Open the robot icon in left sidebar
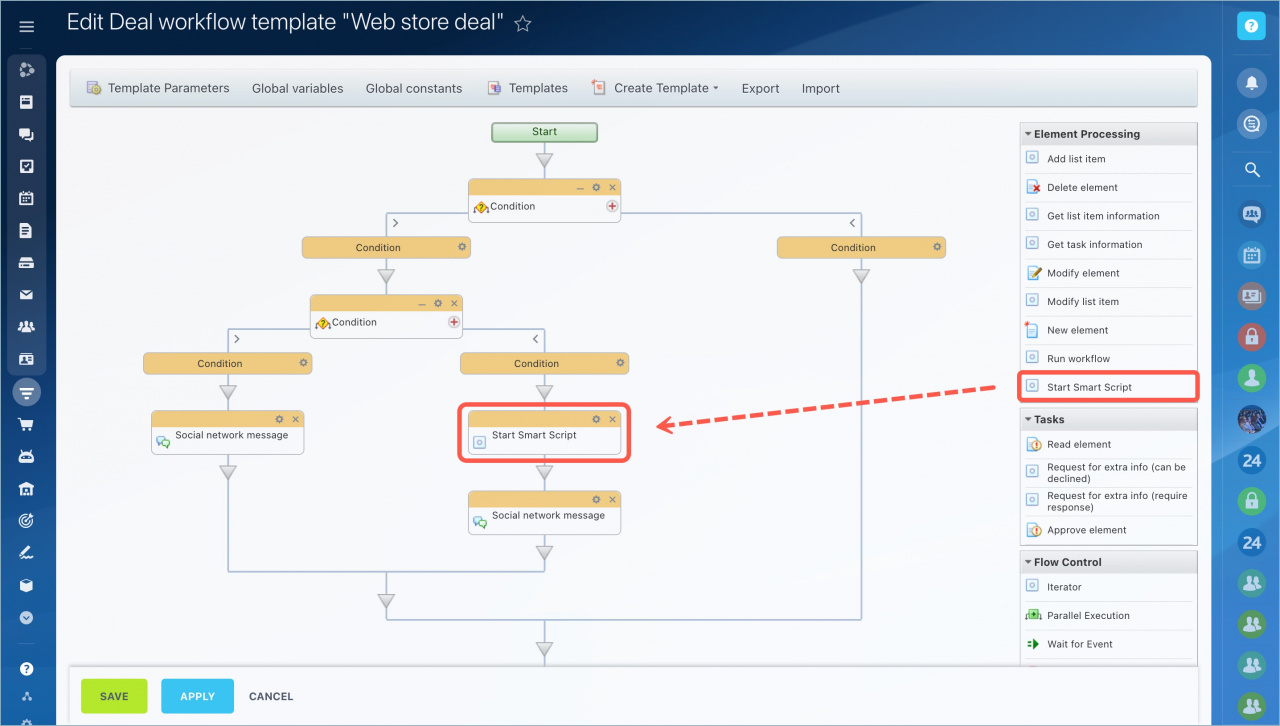 click(27, 457)
